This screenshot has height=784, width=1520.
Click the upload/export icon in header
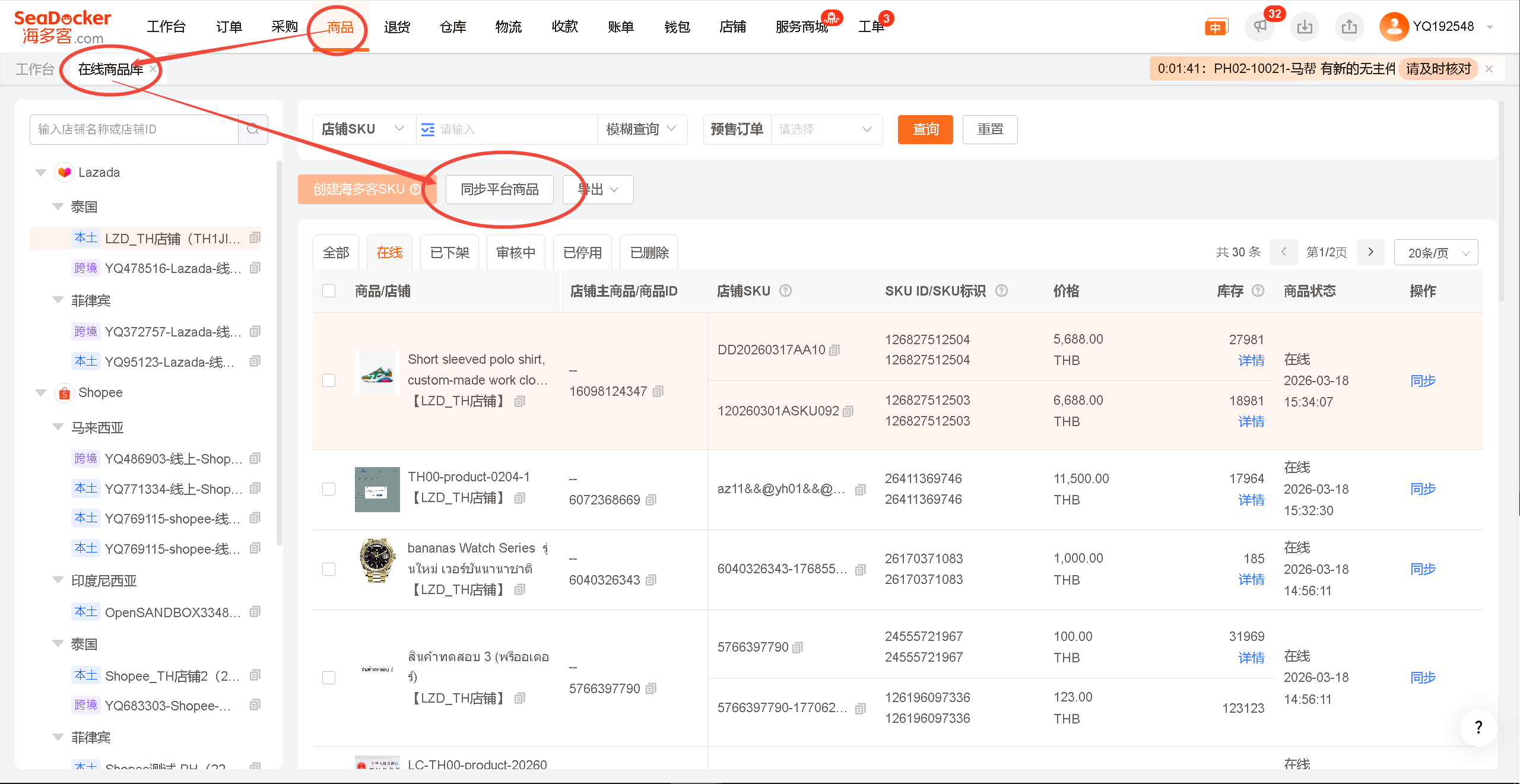coord(1349,27)
